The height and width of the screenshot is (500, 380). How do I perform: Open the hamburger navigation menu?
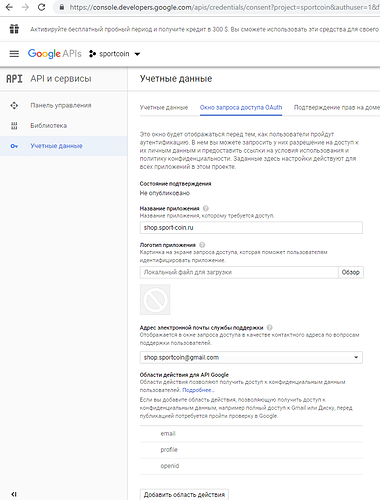coord(14,54)
